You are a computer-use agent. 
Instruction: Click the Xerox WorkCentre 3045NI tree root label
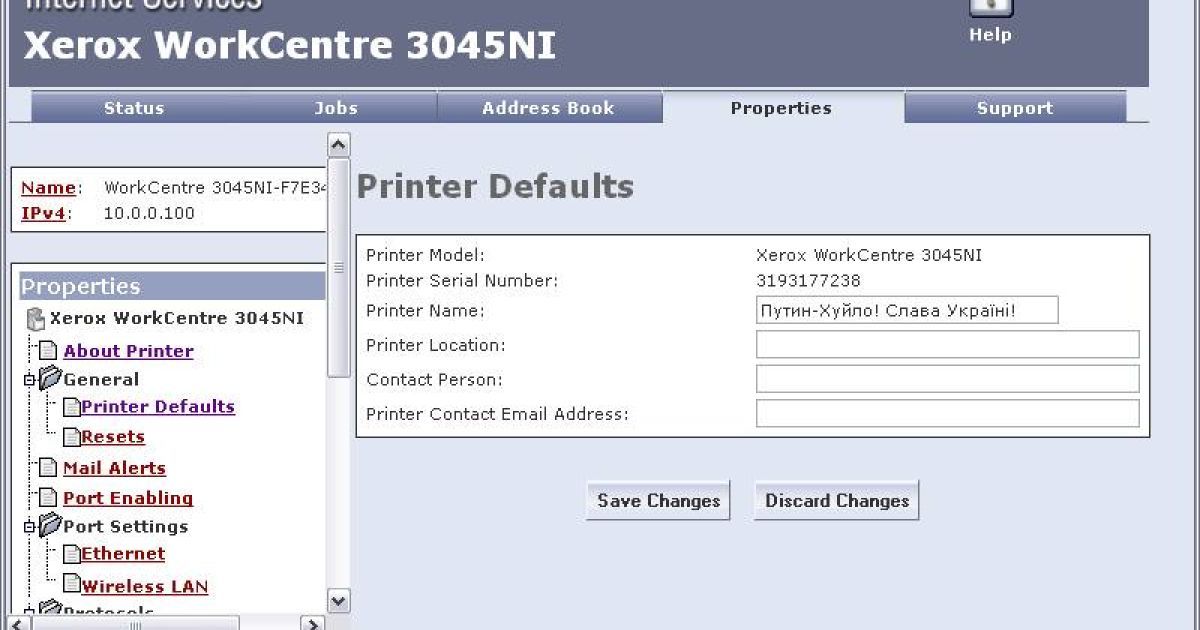point(177,319)
